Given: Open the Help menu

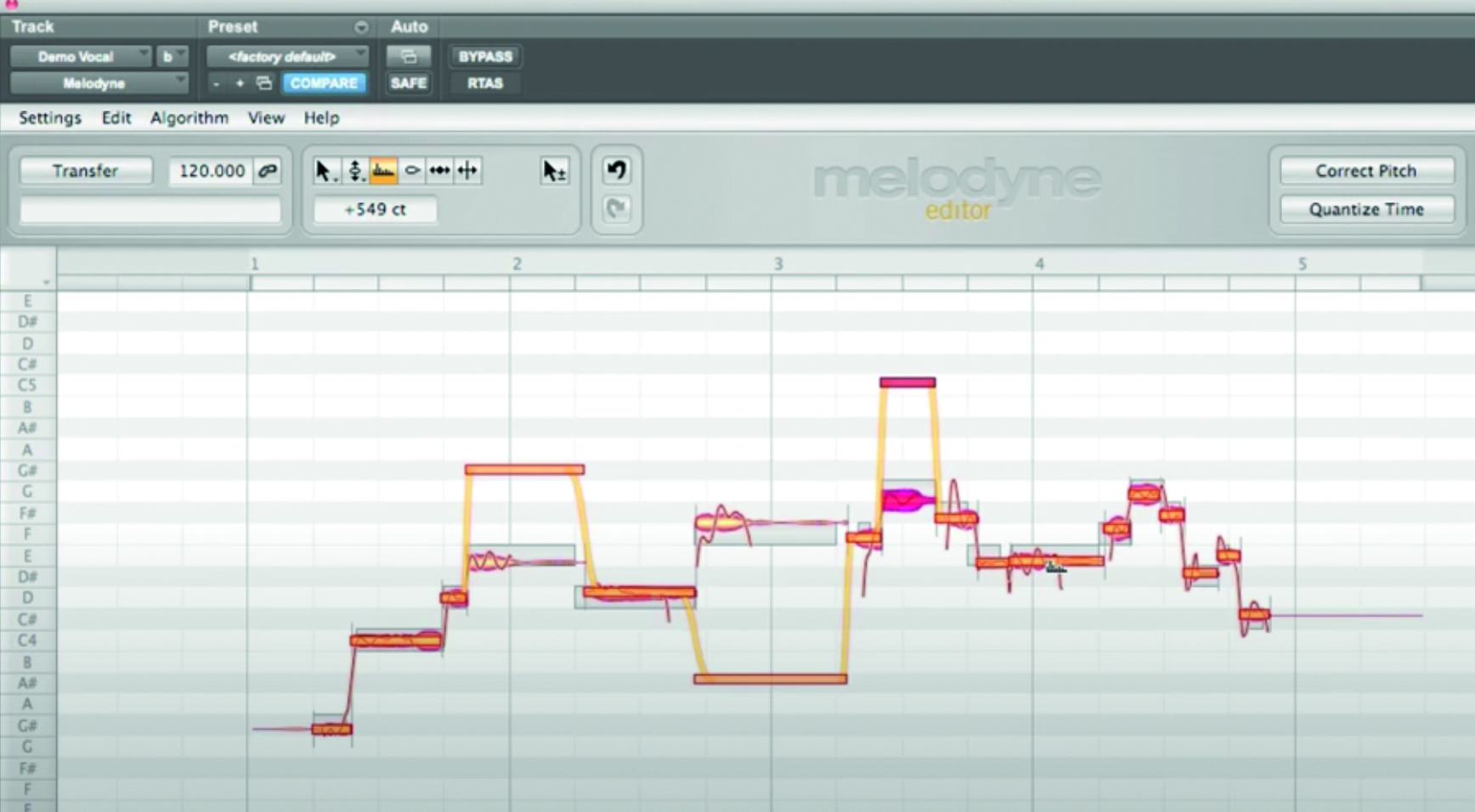Looking at the screenshot, I should point(321,118).
